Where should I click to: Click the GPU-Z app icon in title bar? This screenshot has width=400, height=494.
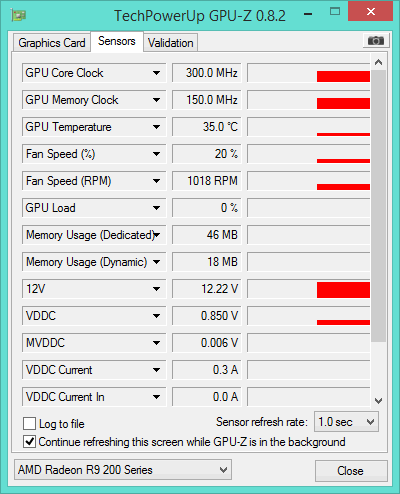click(x=19, y=15)
